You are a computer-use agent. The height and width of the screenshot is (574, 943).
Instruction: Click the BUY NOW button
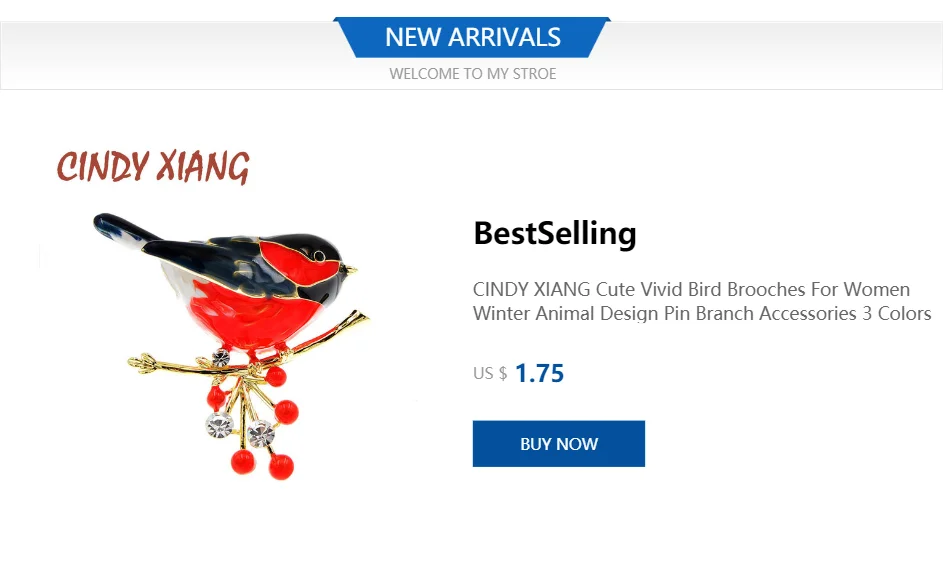pyautogui.click(x=559, y=443)
